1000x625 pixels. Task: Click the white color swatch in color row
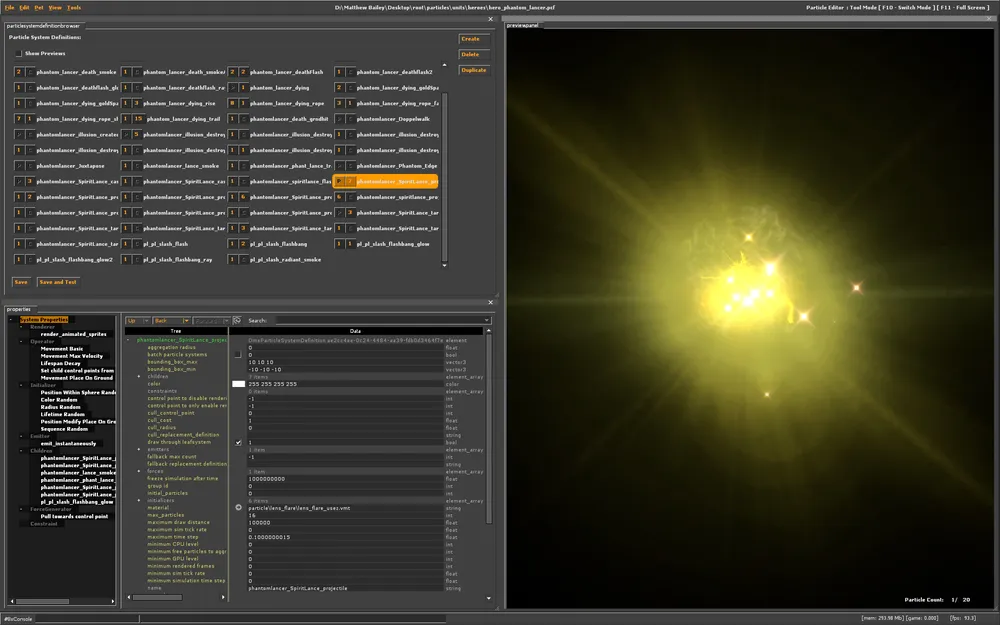coord(238,384)
